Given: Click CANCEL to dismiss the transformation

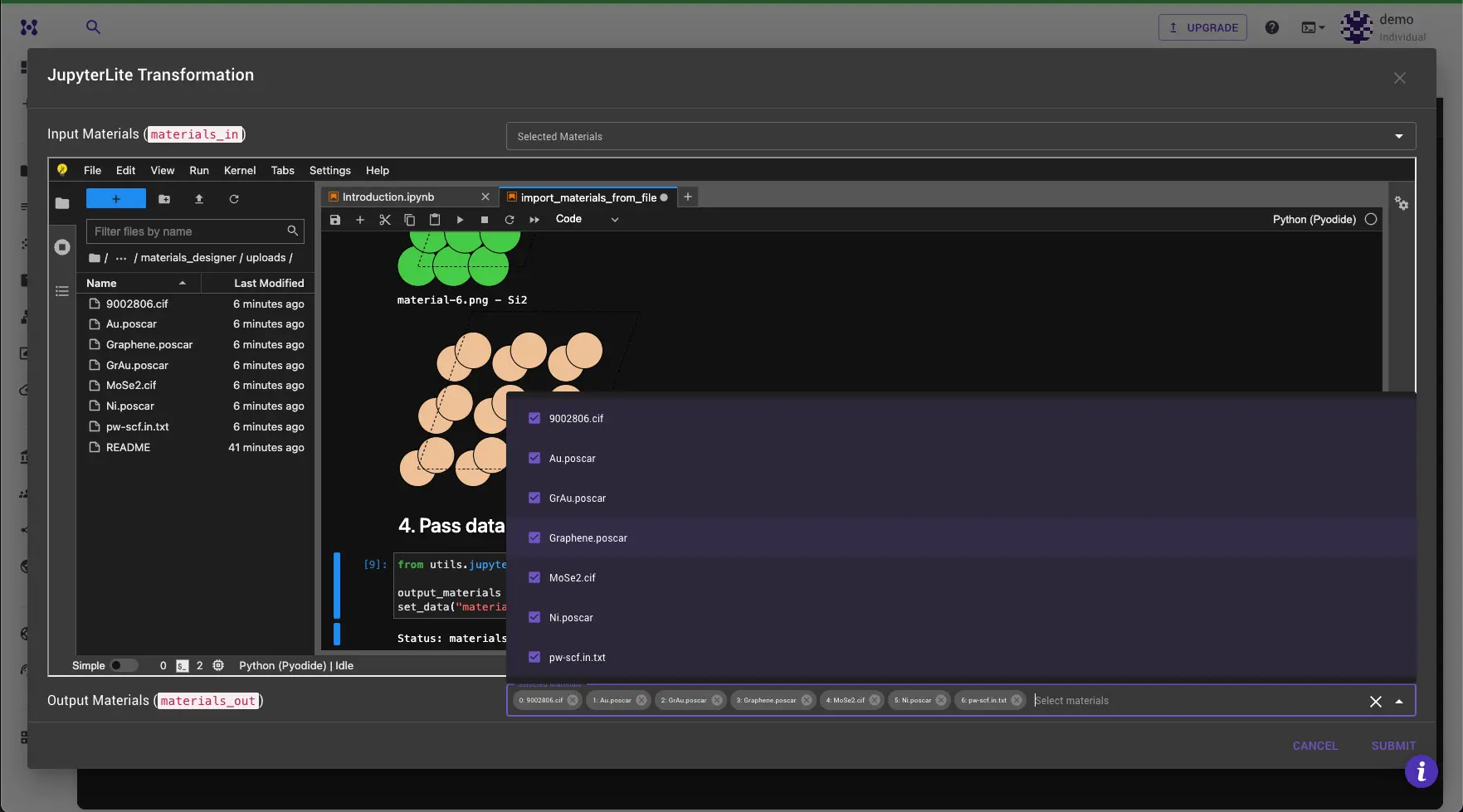Looking at the screenshot, I should click(1314, 746).
